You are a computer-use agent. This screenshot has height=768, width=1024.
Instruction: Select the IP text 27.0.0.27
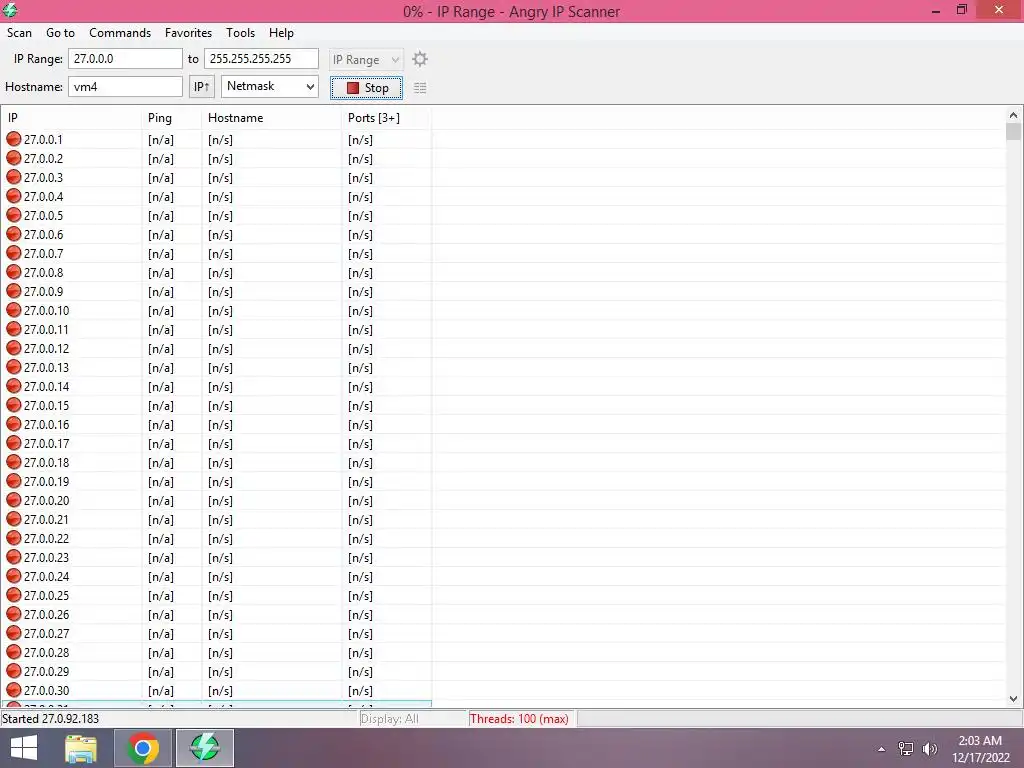46,633
